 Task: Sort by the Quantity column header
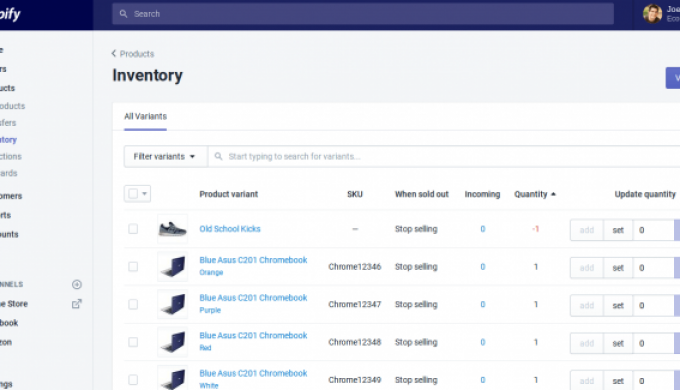point(535,194)
